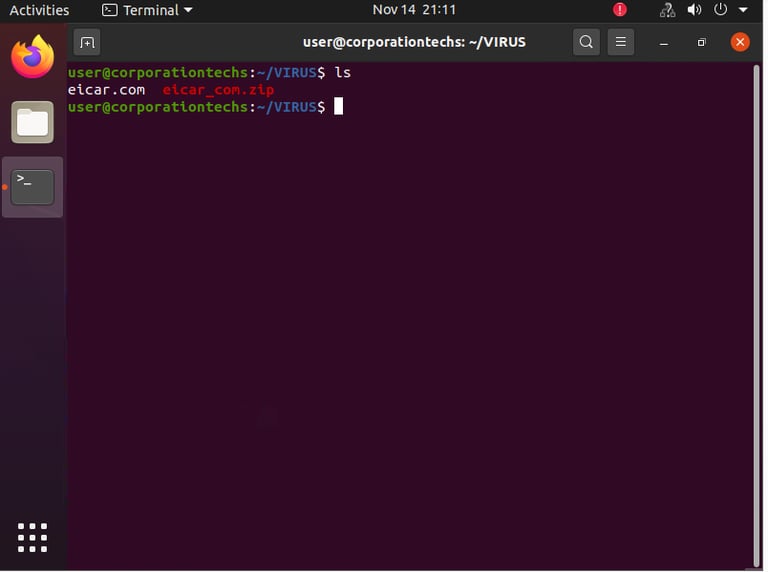Viewport: 768px width, 572px height.
Task: Click the terminal title user@corporationtechs: ~/VIRUS
Action: [x=414, y=42]
